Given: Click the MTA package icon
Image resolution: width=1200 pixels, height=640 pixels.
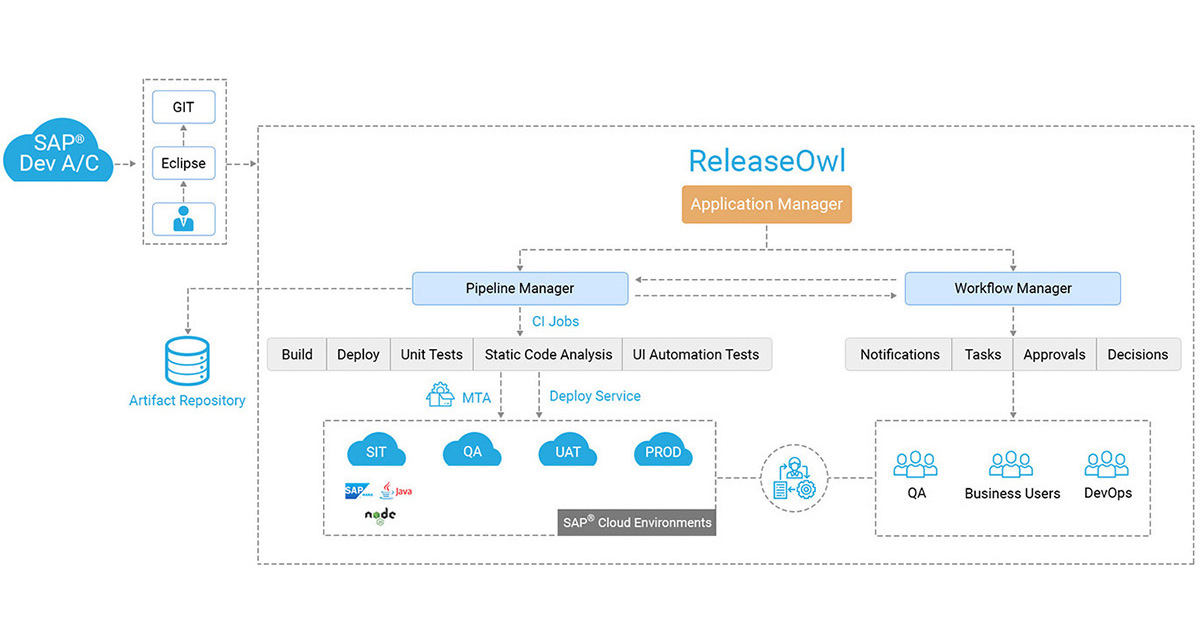Looking at the screenshot, I should pos(440,396).
